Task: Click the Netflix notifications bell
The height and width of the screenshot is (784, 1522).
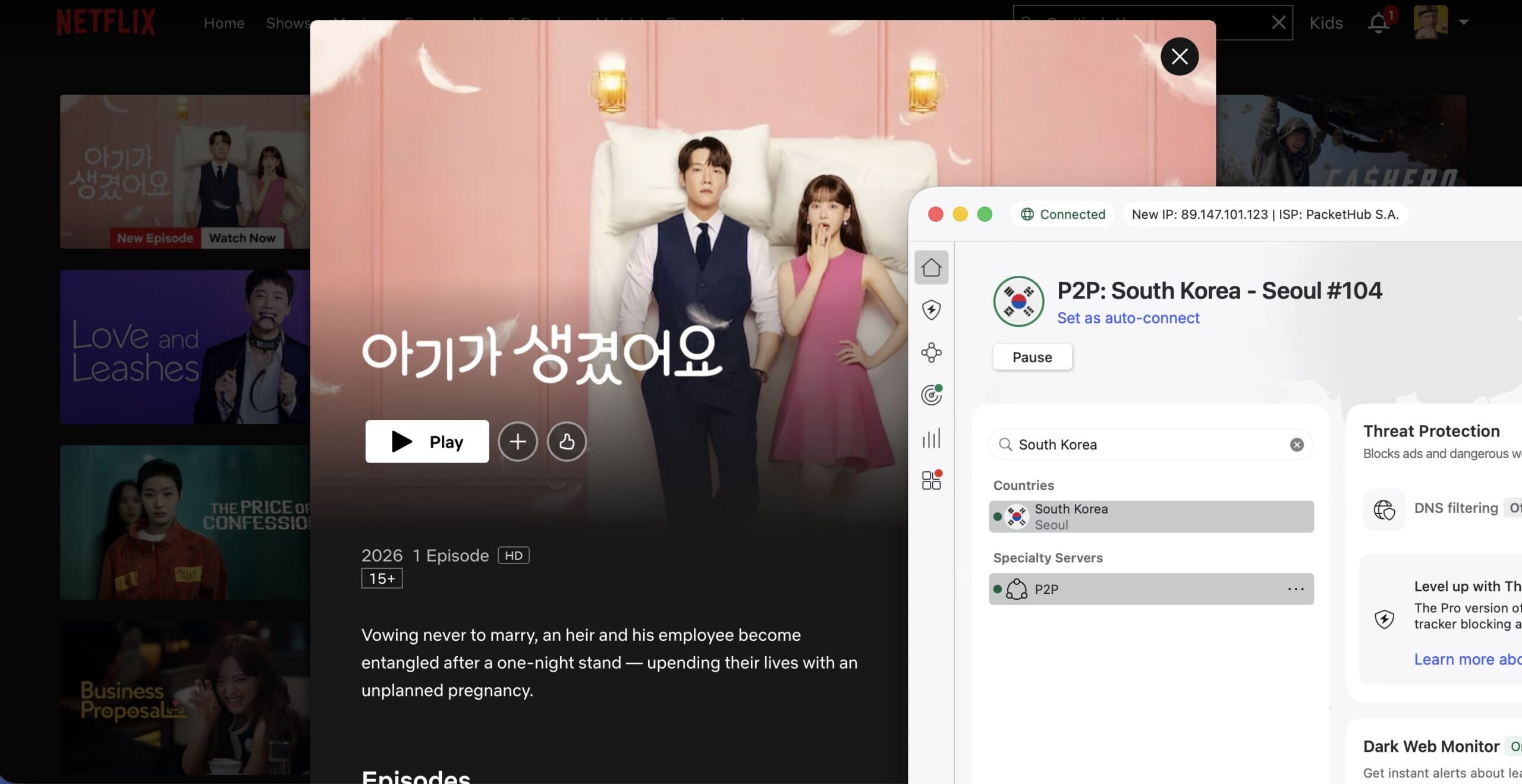Action: tap(1378, 23)
